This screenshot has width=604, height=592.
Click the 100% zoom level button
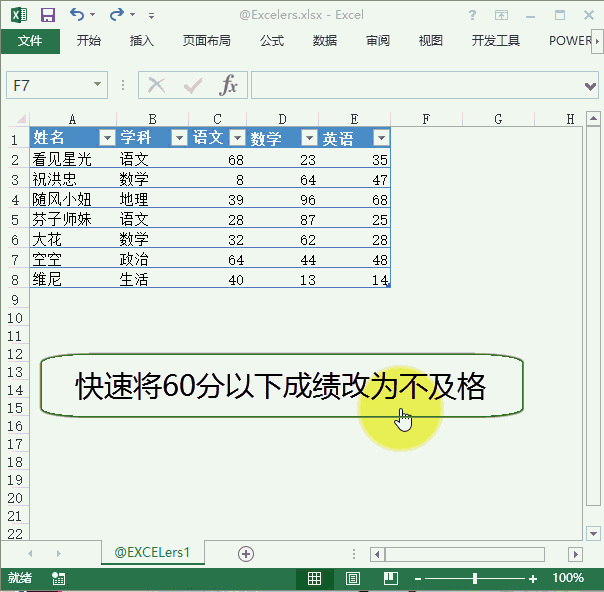[x=568, y=578]
